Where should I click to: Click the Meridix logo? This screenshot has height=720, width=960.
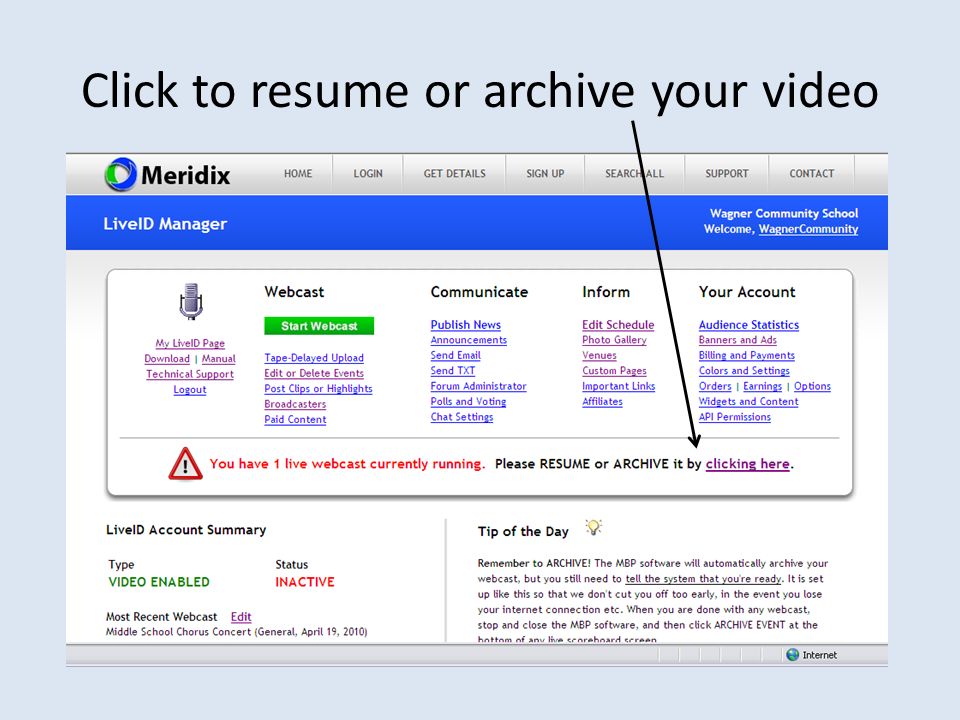(x=167, y=174)
